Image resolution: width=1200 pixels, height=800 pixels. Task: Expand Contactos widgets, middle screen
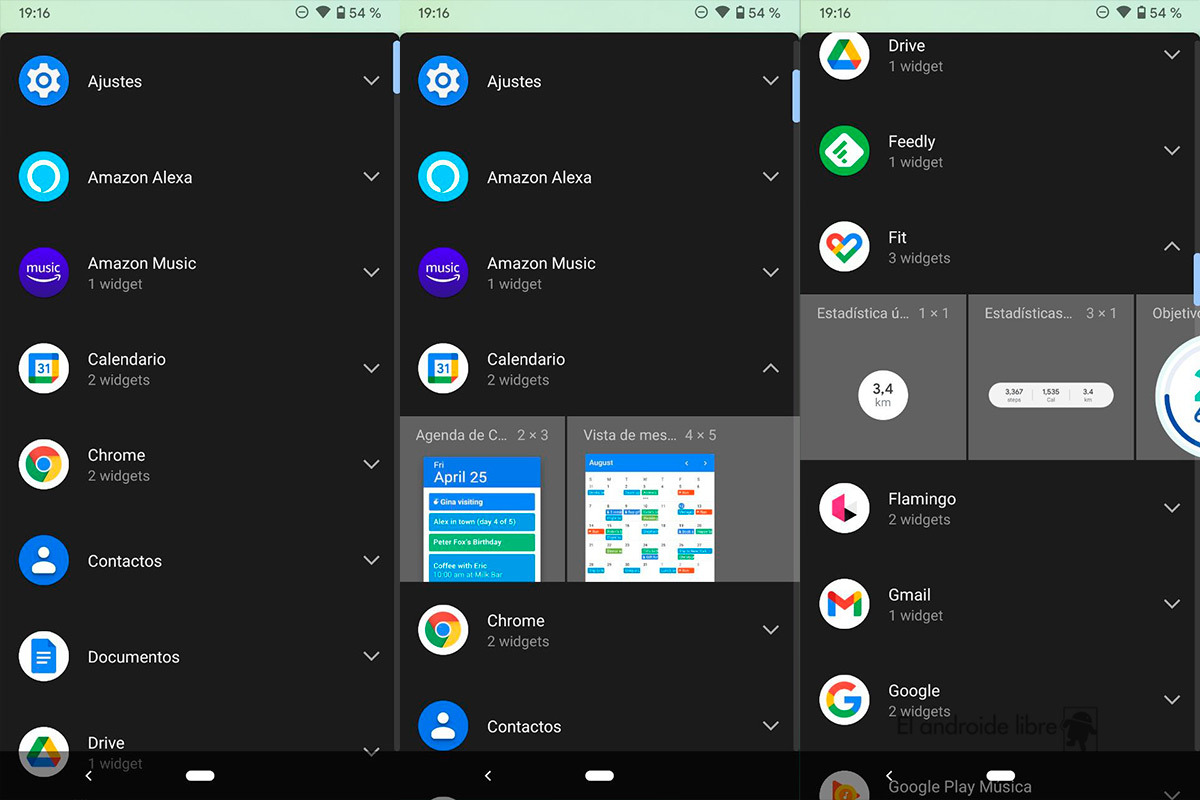click(770, 727)
